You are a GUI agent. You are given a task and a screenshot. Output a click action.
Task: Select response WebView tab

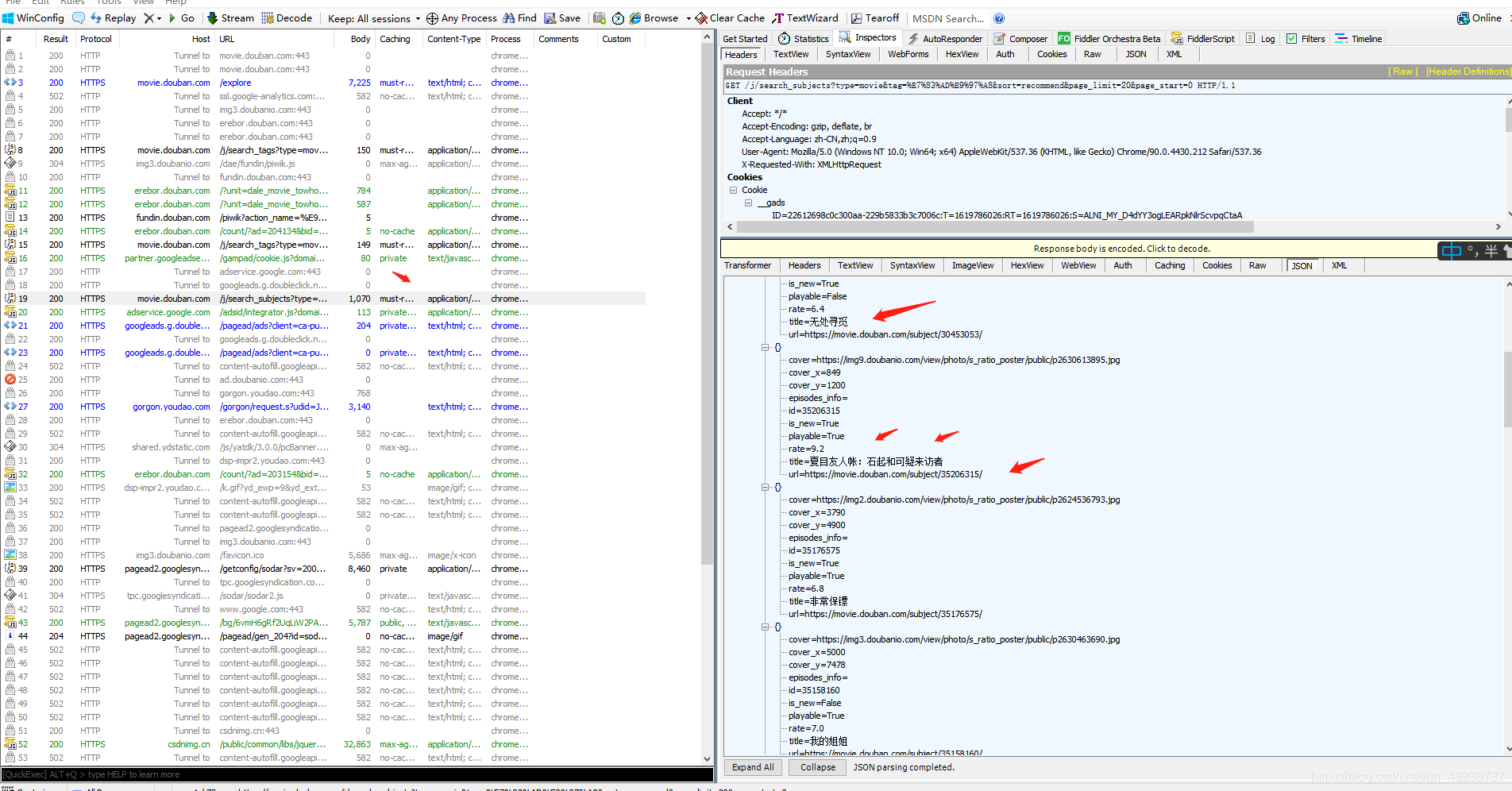[1078, 266]
